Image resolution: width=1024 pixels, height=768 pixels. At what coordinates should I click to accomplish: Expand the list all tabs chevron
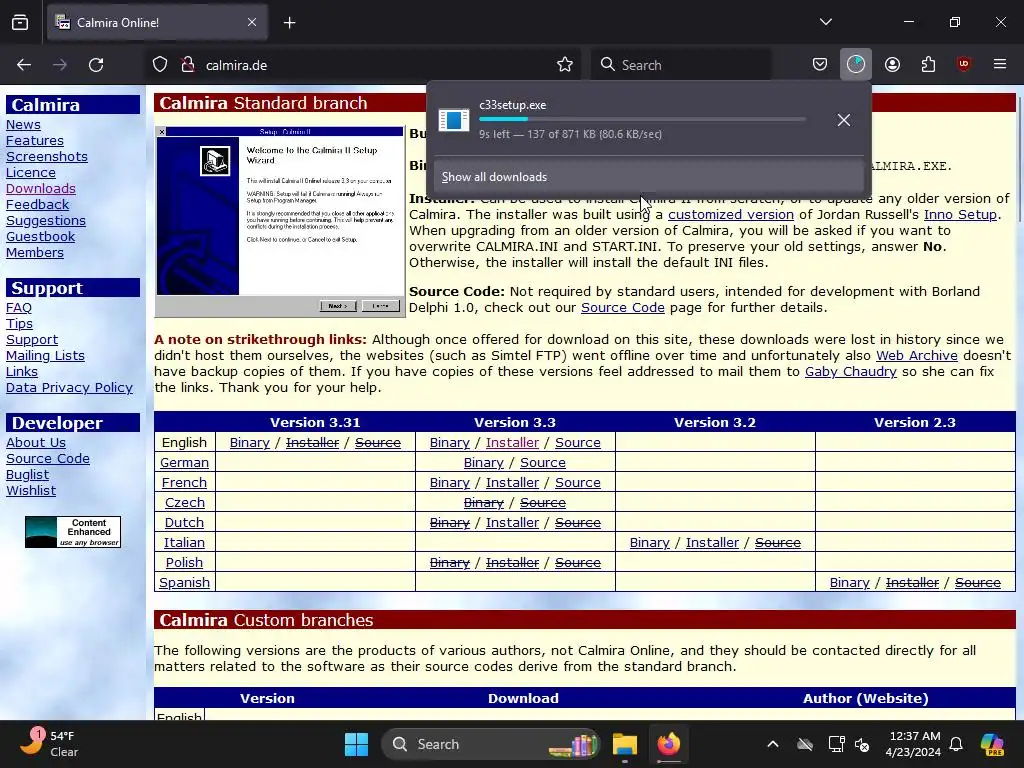[825, 22]
